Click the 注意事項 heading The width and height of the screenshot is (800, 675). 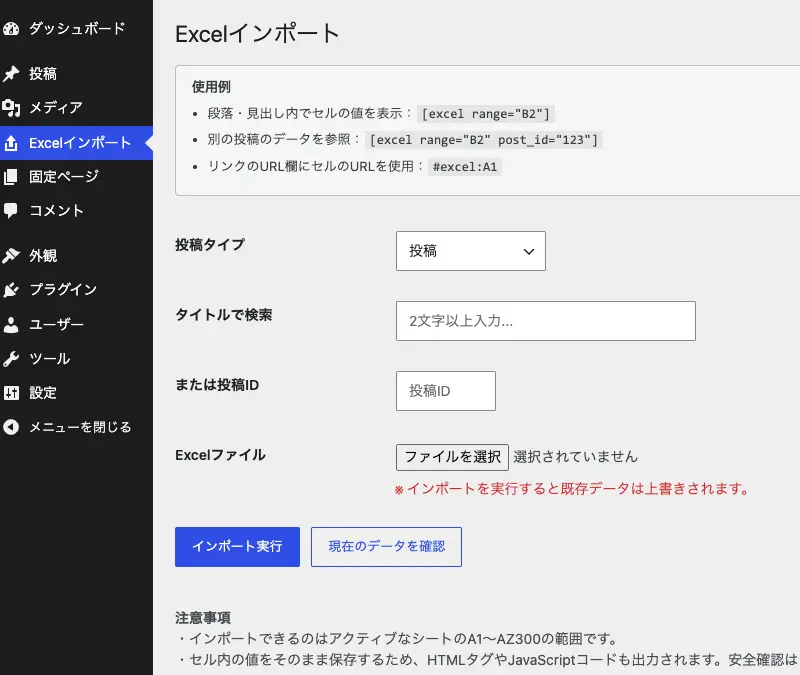pyautogui.click(x=203, y=618)
